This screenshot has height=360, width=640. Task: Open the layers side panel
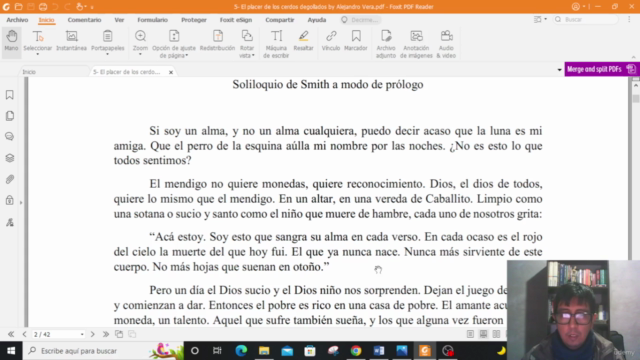click(x=9, y=158)
